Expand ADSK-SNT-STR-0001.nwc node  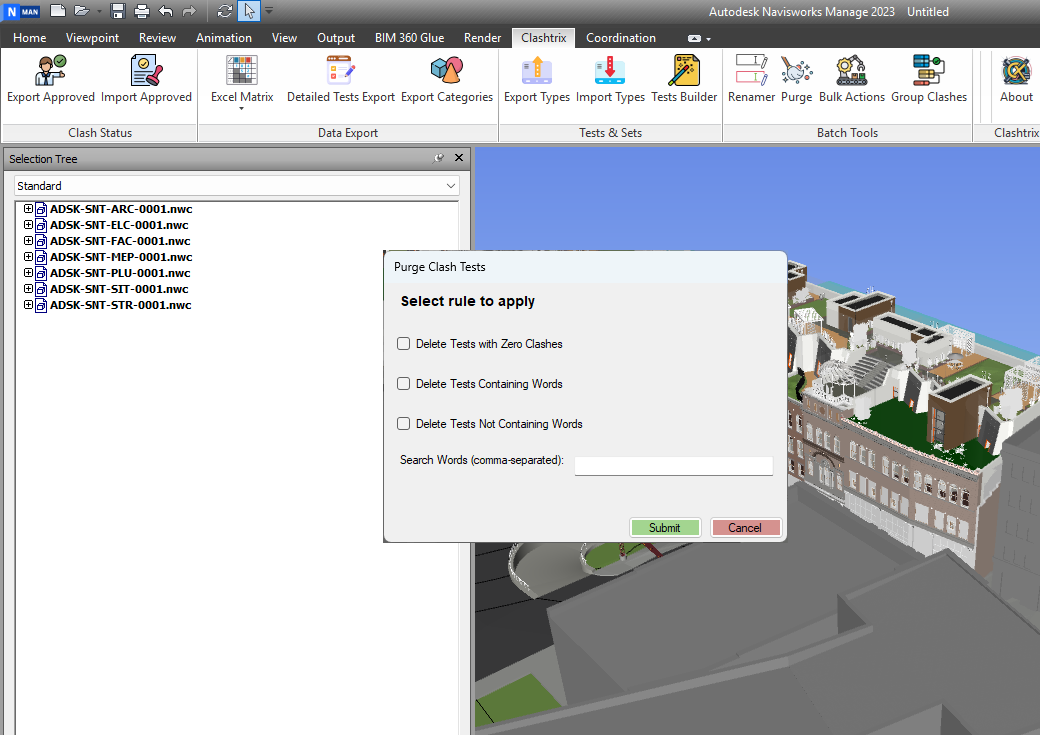click(x=29, y=304)
